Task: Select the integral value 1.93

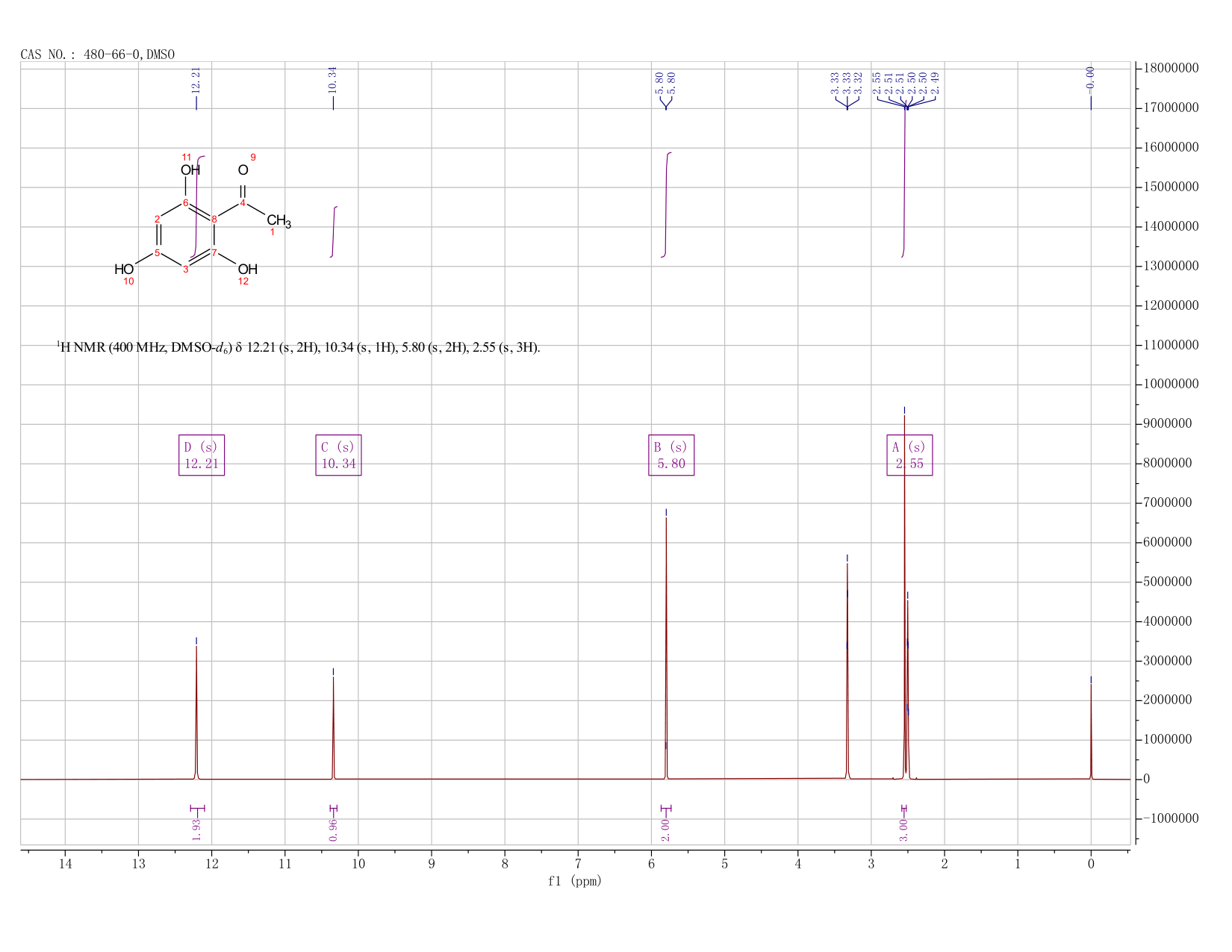Action: pyautogui.click(x=196, y=830)
